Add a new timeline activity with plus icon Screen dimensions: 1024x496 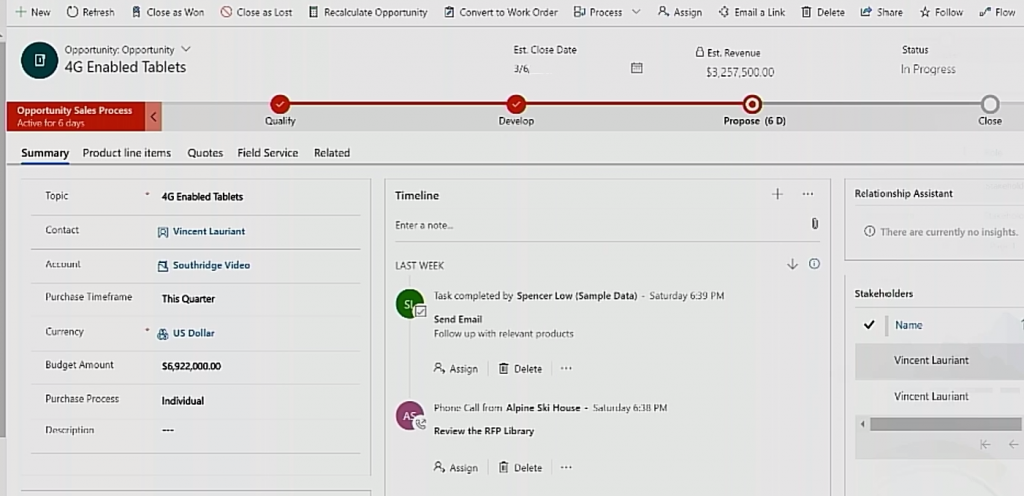[x=777, y=194]
